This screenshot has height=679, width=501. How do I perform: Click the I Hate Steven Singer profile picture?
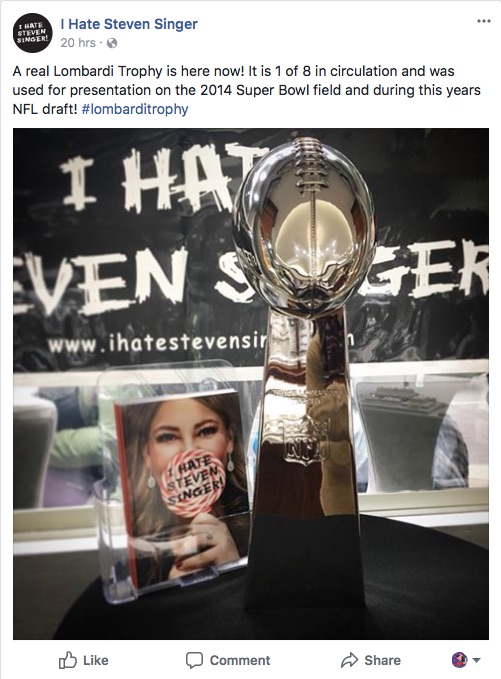pyautogui.click(x=32, y=33)
